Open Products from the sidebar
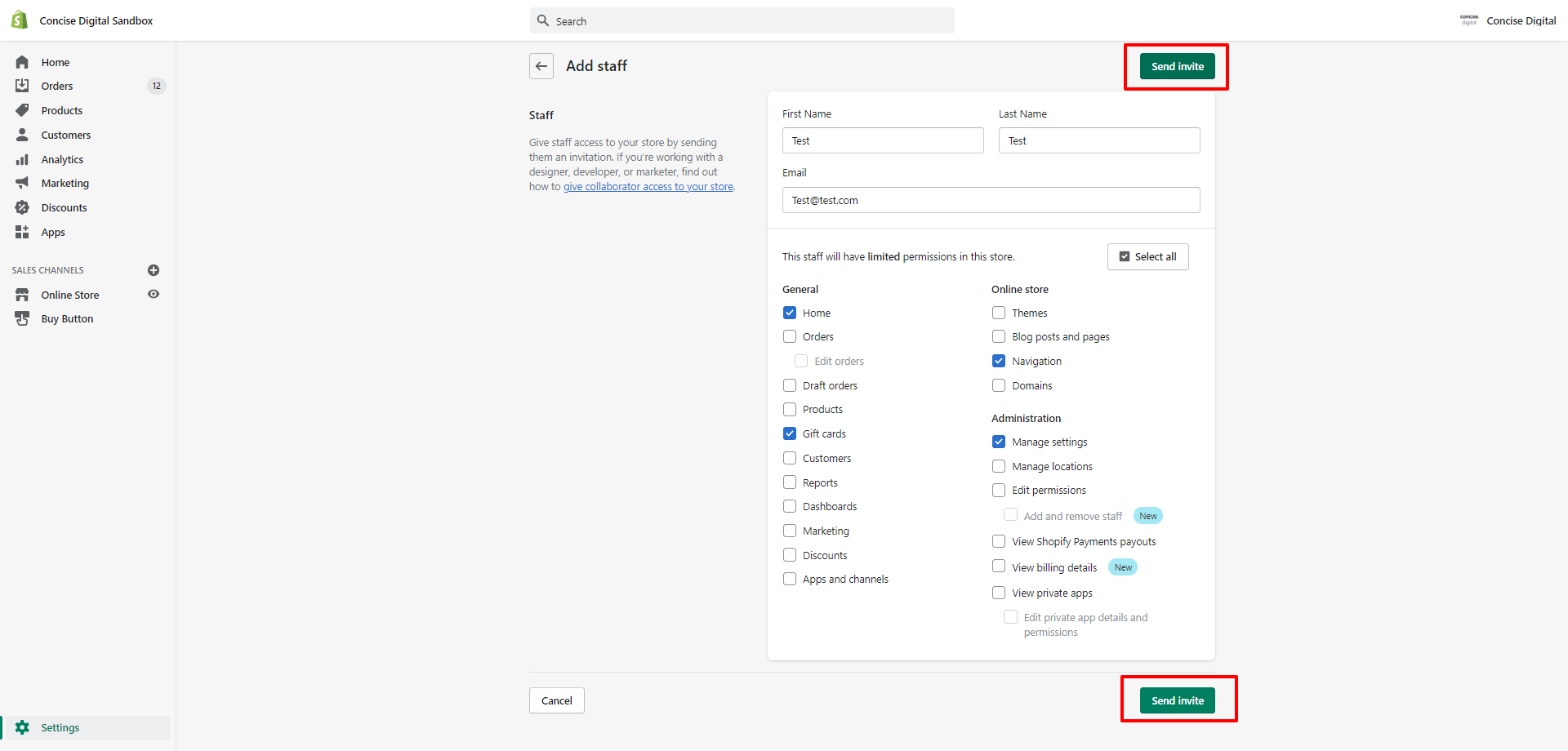Viewport: 1568px width, 751px height. pyautogui.click(x=61, y=110)
